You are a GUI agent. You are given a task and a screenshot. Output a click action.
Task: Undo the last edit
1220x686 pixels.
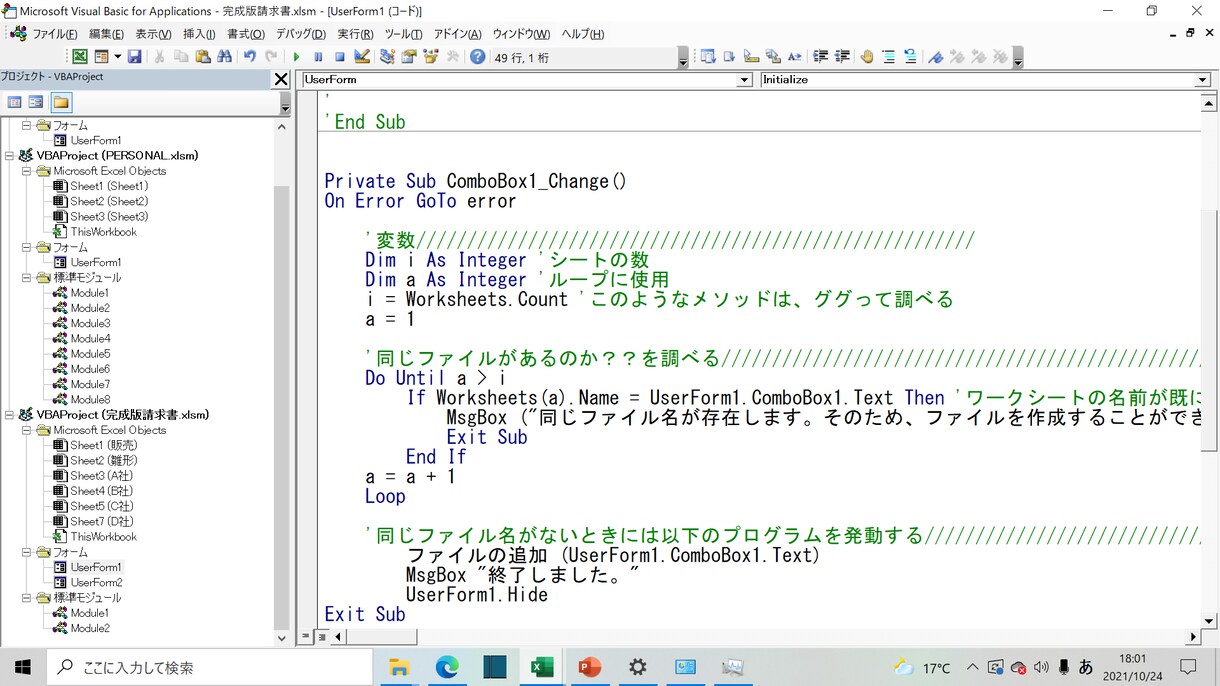pyautogui.click(x=249, y=57)
